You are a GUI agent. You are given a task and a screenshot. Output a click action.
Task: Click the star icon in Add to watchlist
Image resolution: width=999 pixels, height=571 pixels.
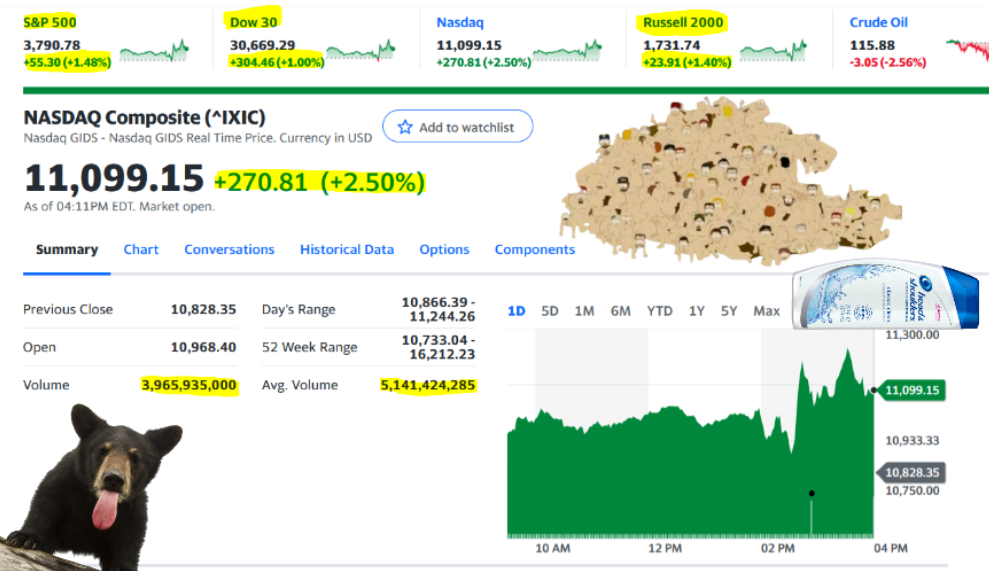(x=405, y=127)
